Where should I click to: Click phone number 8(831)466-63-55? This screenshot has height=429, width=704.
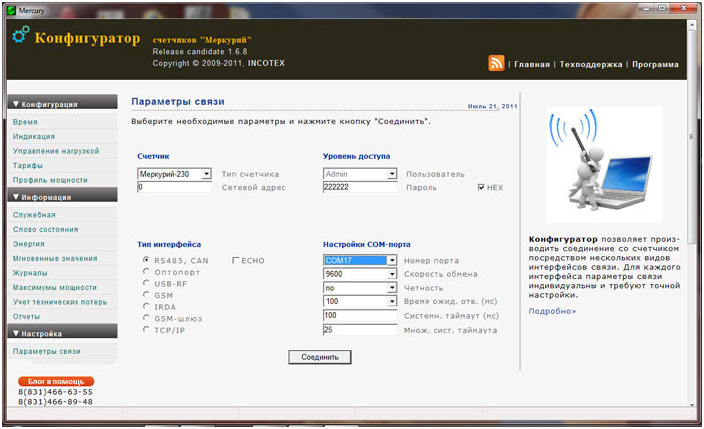click(55, 392)
